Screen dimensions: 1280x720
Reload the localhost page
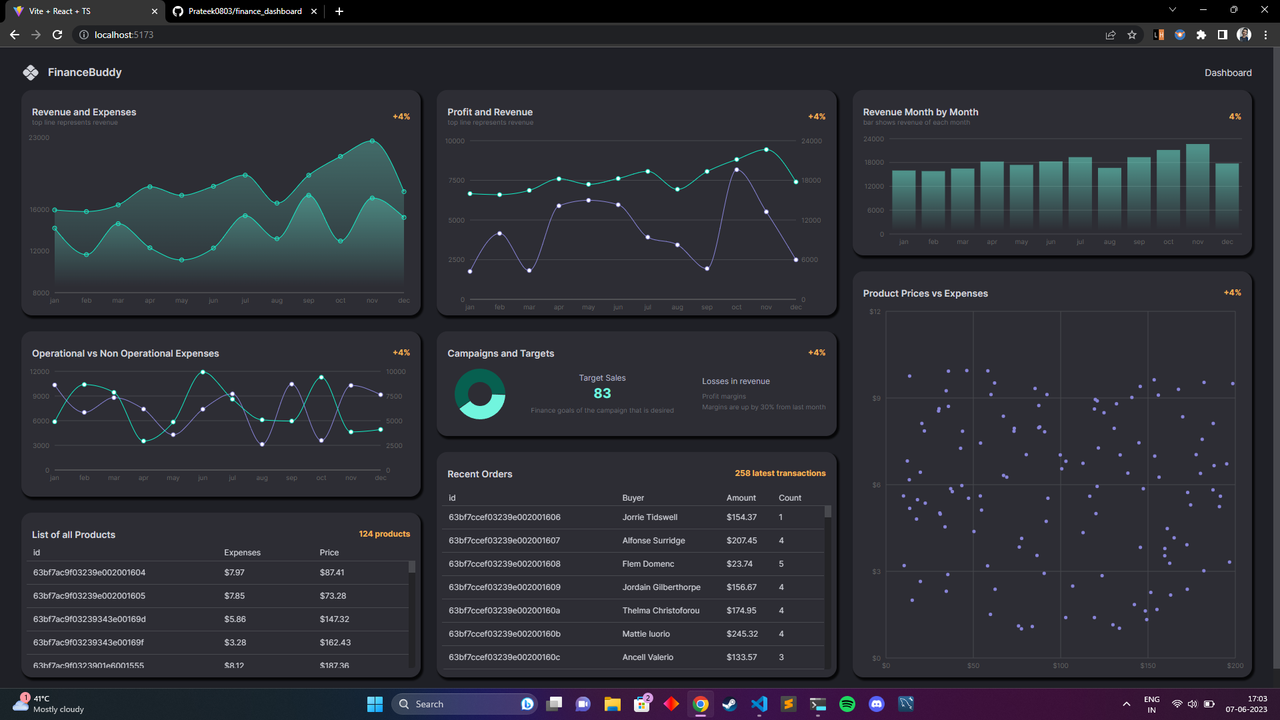[57, 35]
